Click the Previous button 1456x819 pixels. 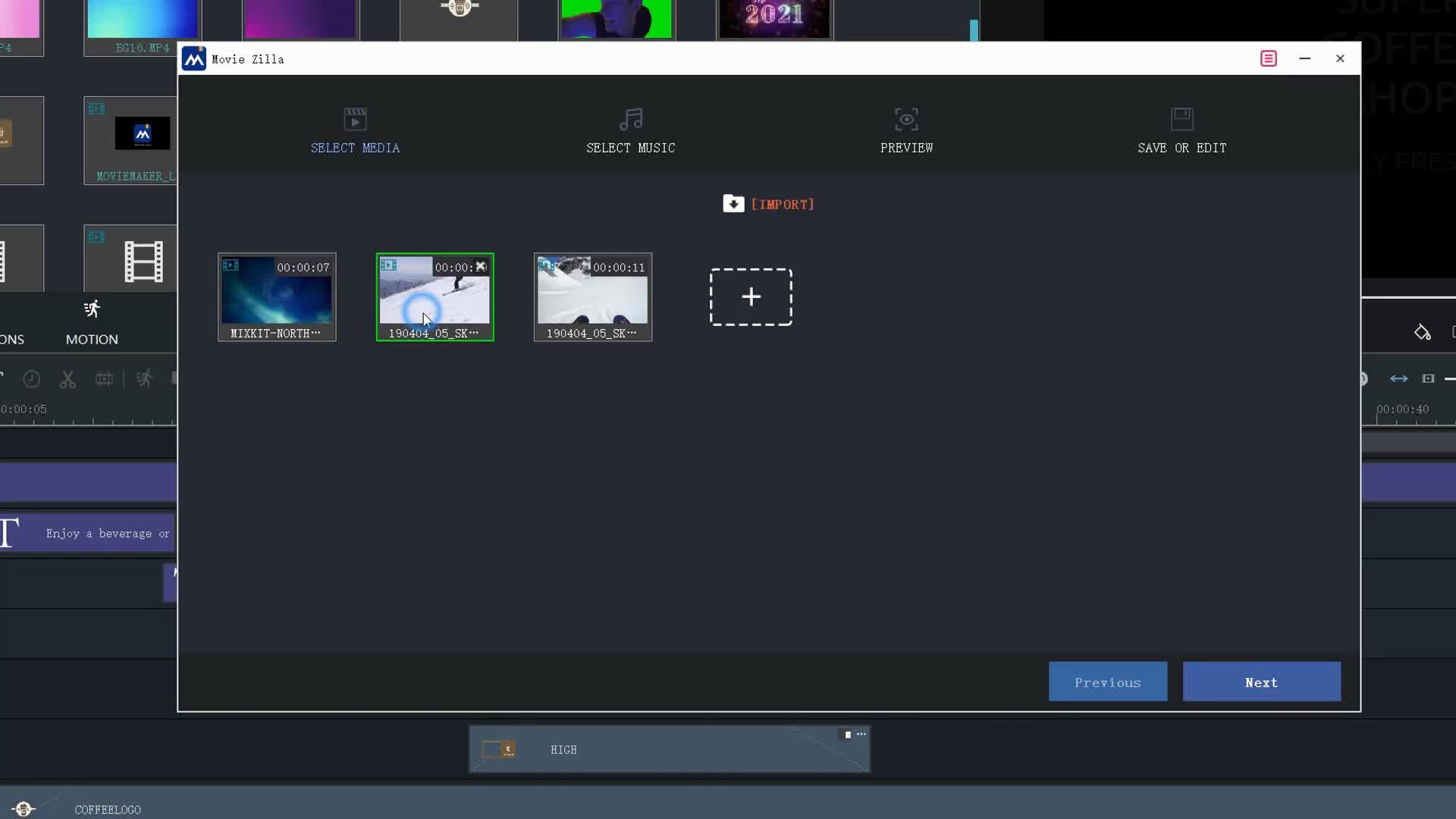1108,682
